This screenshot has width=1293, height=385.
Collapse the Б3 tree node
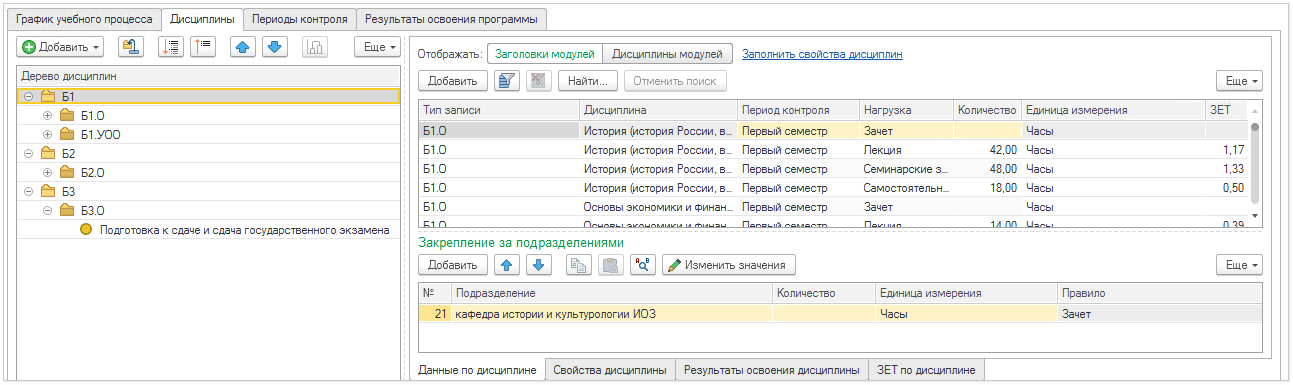28,192
